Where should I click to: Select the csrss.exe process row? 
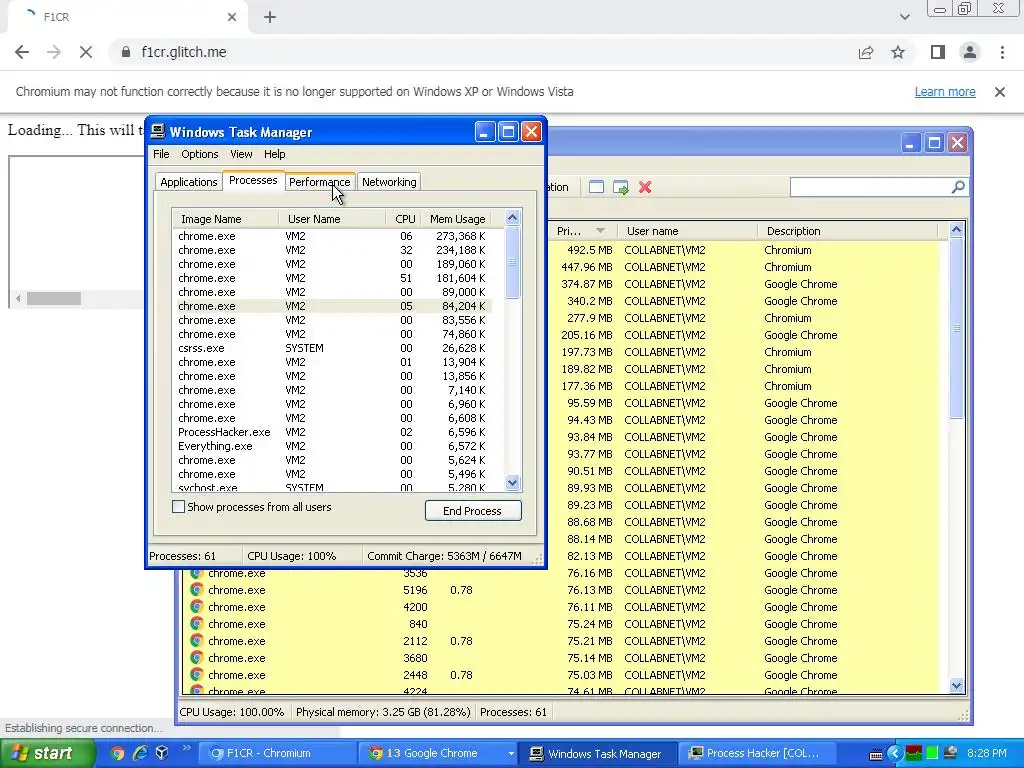(333, 348)
